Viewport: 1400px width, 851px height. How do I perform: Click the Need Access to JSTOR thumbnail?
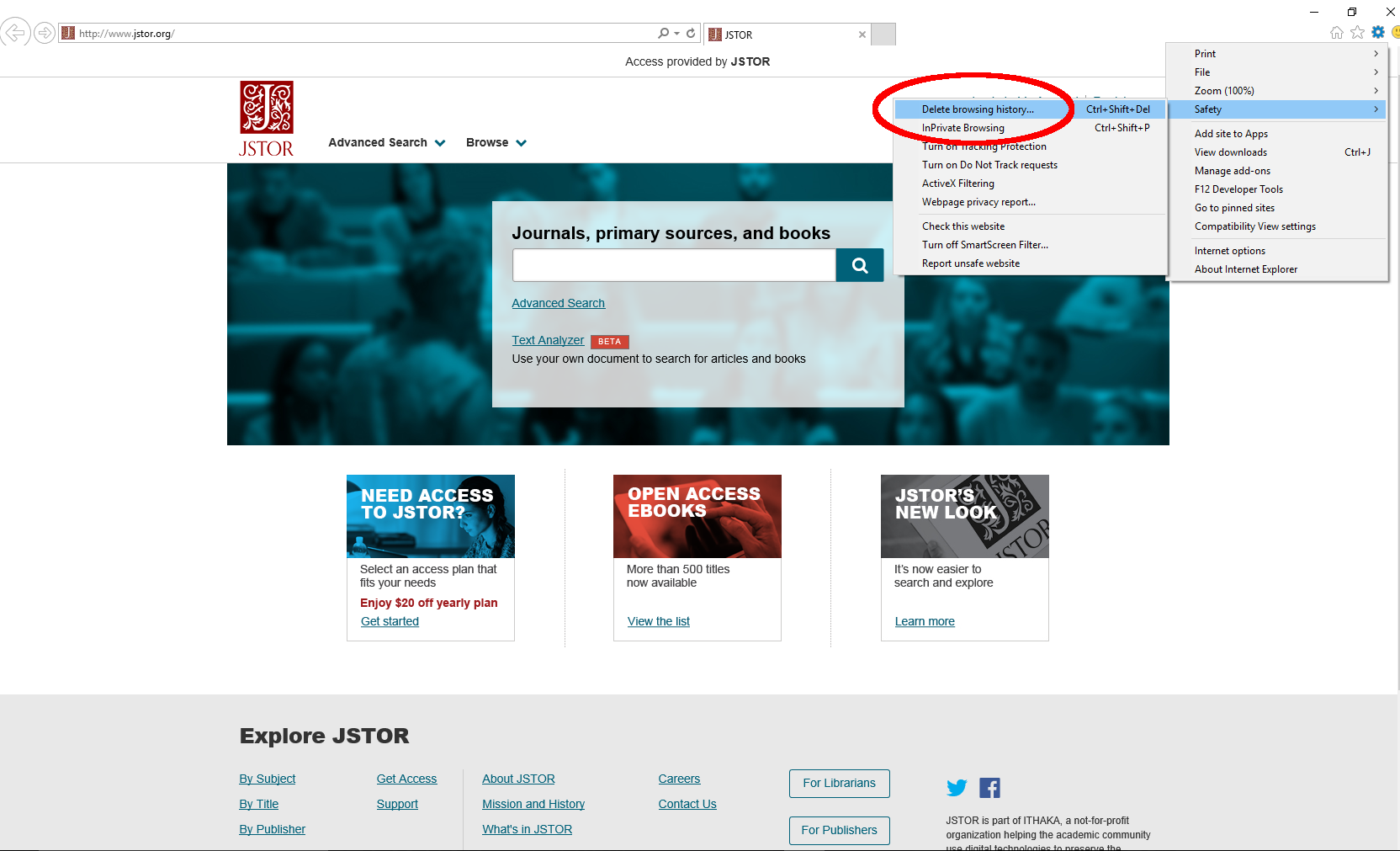431,516
